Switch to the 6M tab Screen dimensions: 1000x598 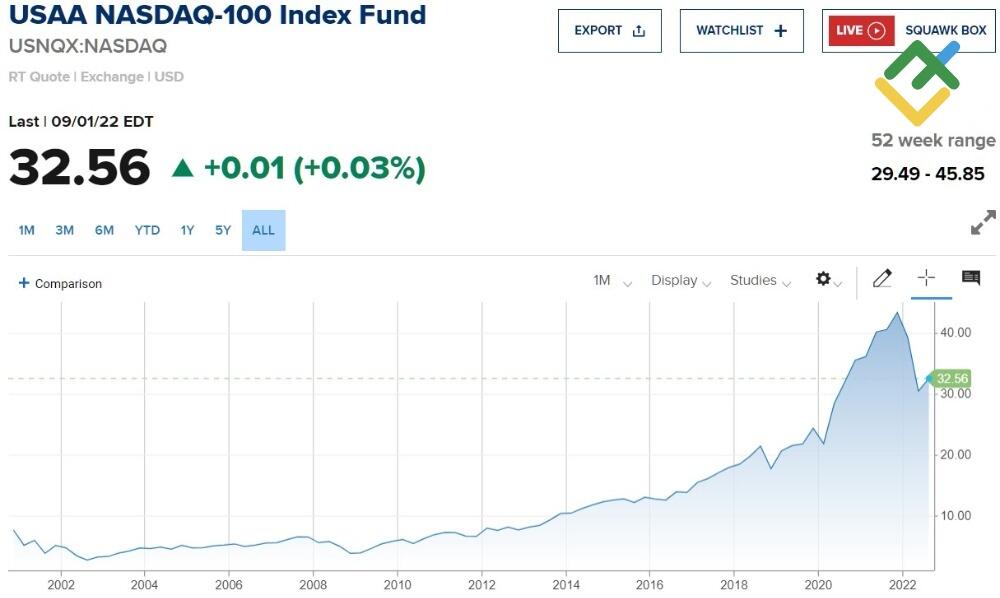(104, 230)
